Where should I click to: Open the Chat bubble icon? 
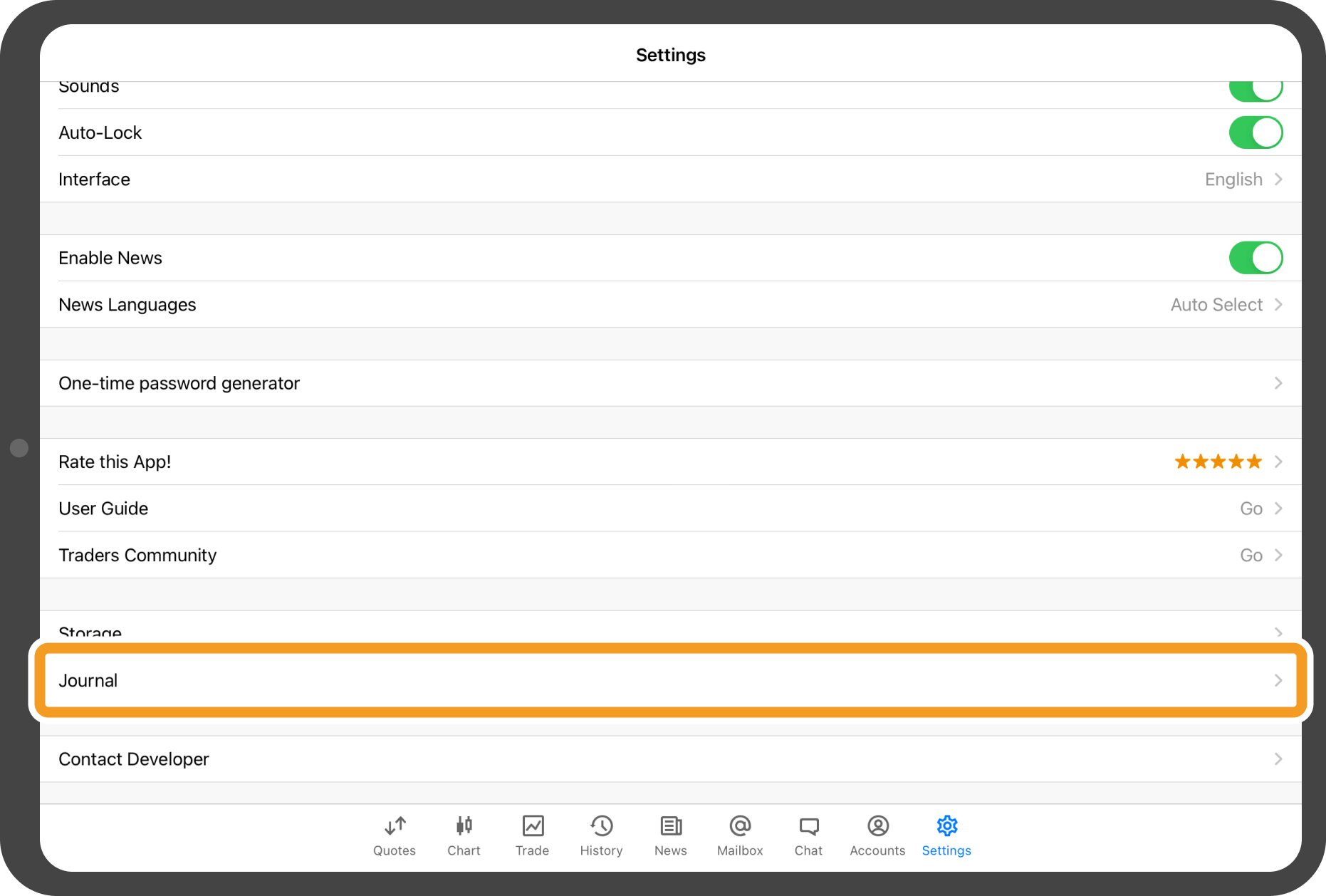808,826
